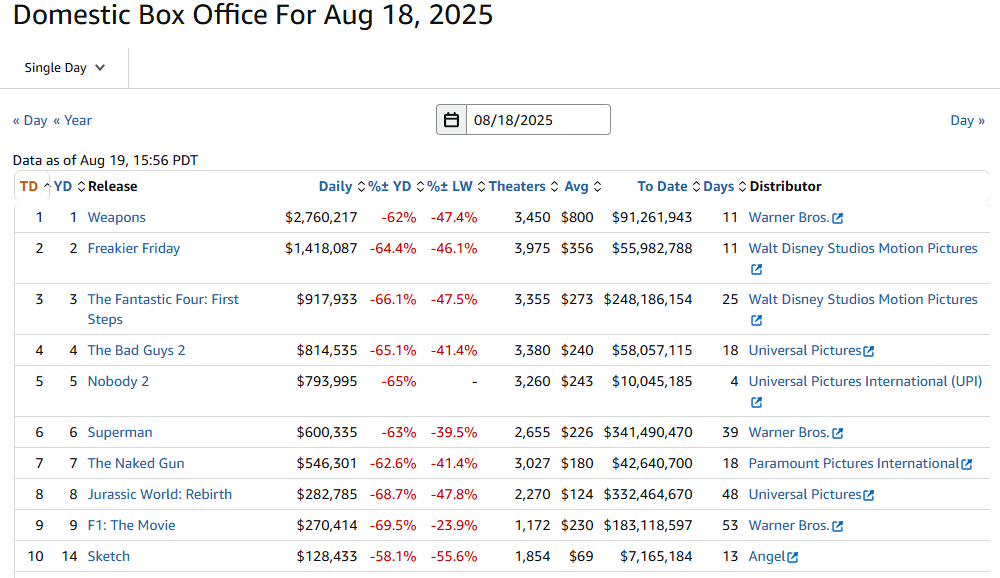Open the Sketch release link
Screen dimensions: 1000x578
click(x=108, y=556)
